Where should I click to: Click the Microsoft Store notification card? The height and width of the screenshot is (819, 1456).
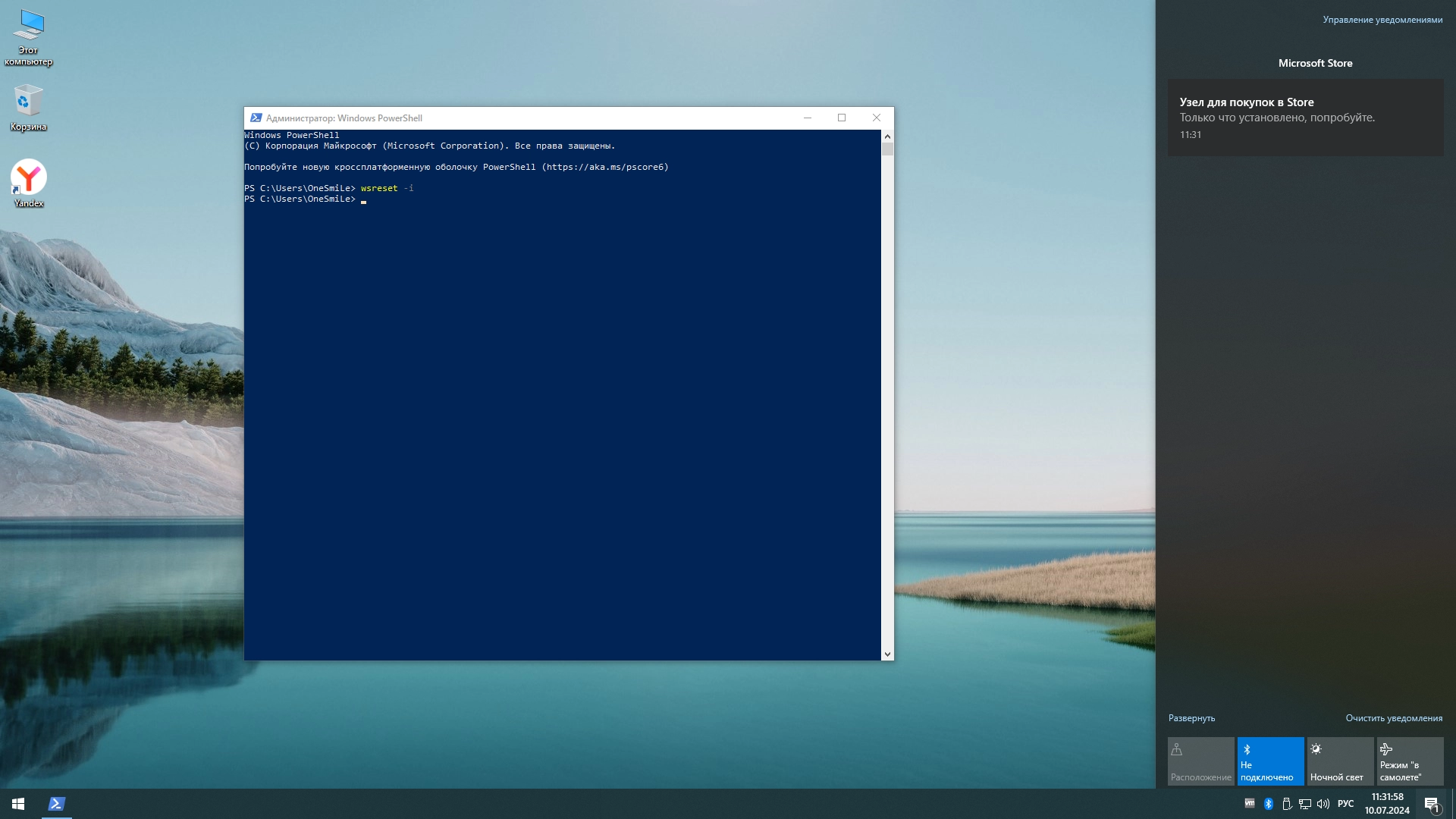point(1306,118)
